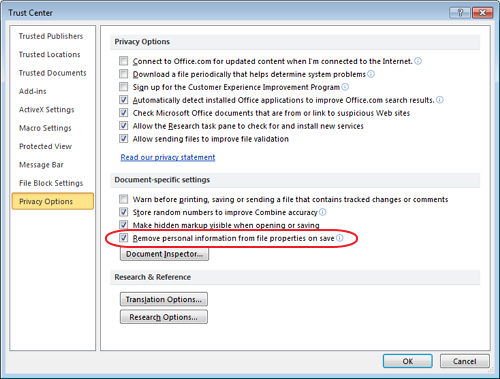Tick Sign up for Customer Experience Program
The height and width of the screenshot is (379, 500).
coord(124,87)
